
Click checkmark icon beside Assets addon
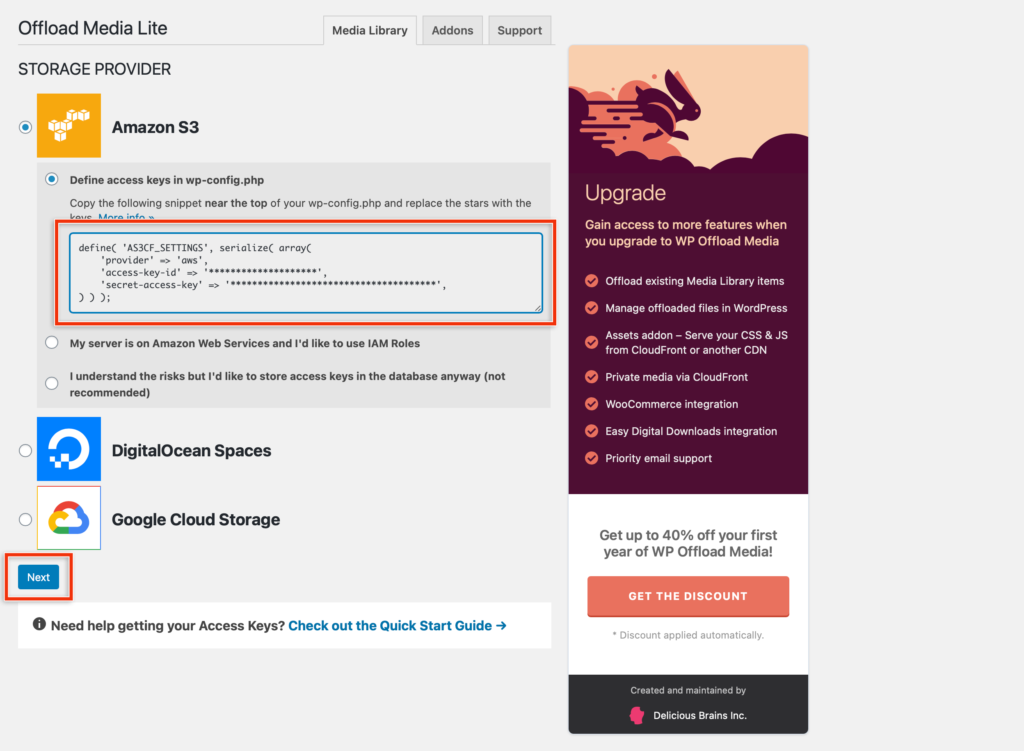point(592,342)
